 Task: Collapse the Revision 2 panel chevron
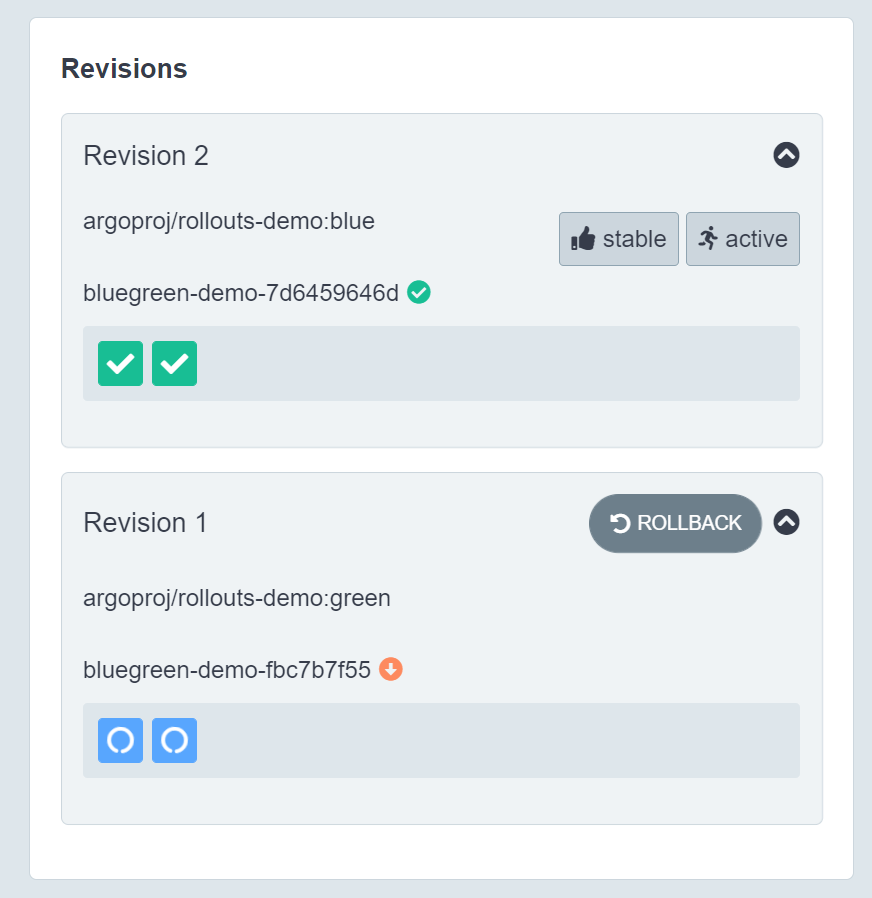(786, 155)
